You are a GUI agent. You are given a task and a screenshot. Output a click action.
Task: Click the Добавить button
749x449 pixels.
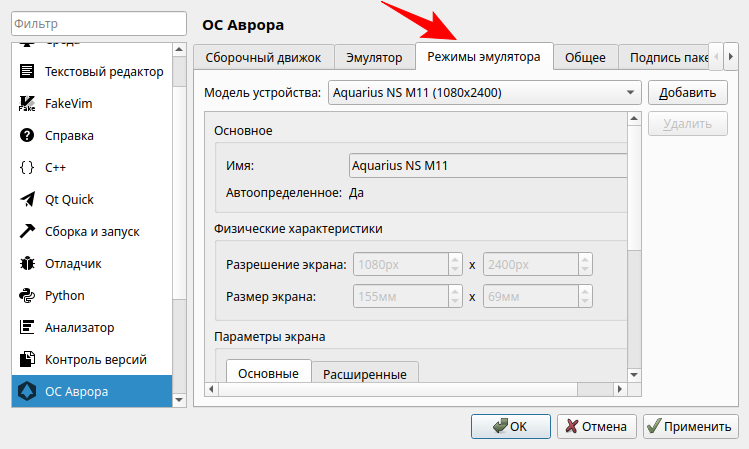click(686, 93)
